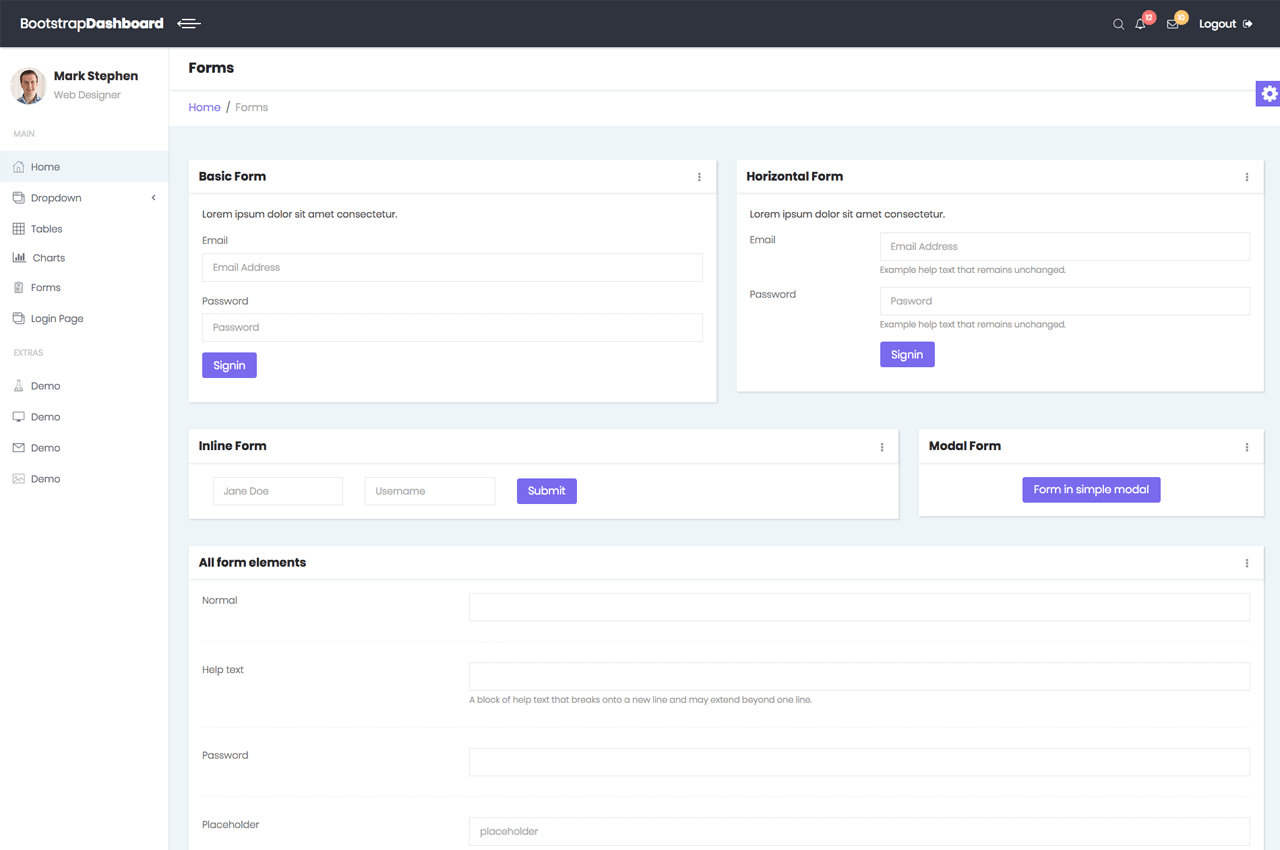Screen dimensions: 1280x850
Task: Click the BootstrapDashboard brand logo
Action: pos(92,23)
